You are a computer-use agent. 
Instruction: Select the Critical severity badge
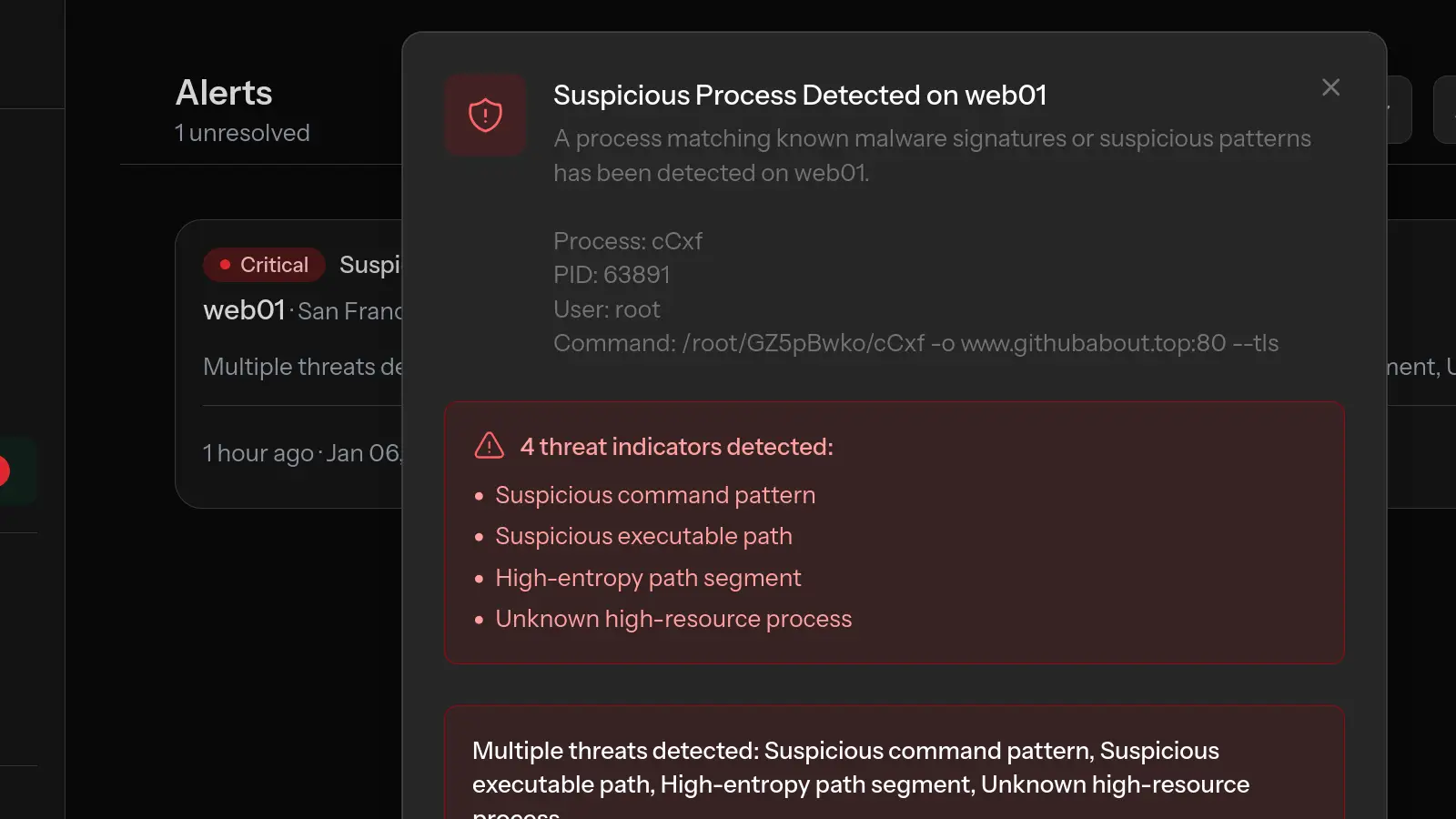[x=264, y=265]
